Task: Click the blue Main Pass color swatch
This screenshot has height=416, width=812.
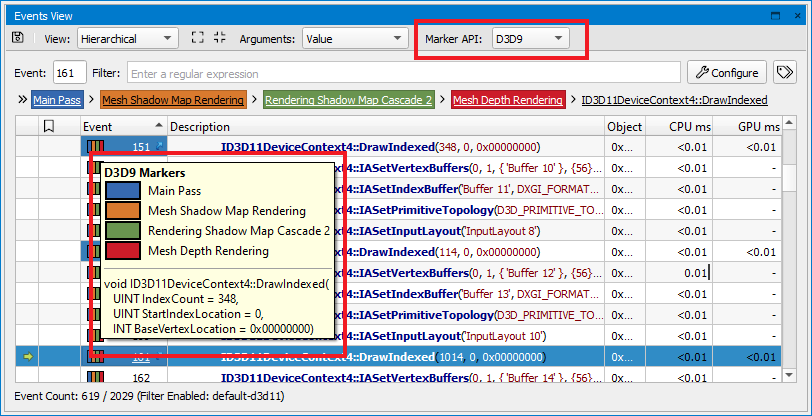Action: 124,191
